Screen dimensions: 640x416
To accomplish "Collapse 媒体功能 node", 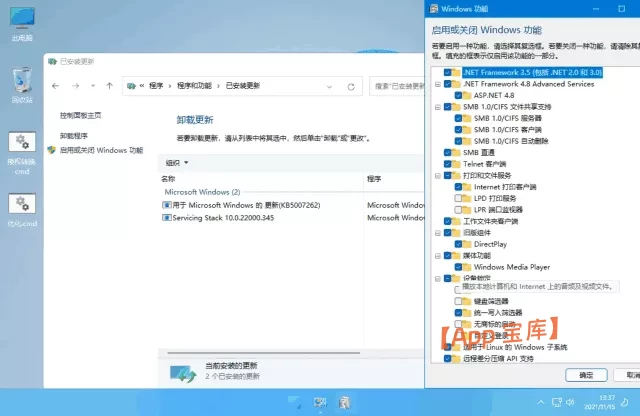I will [438, 256].
